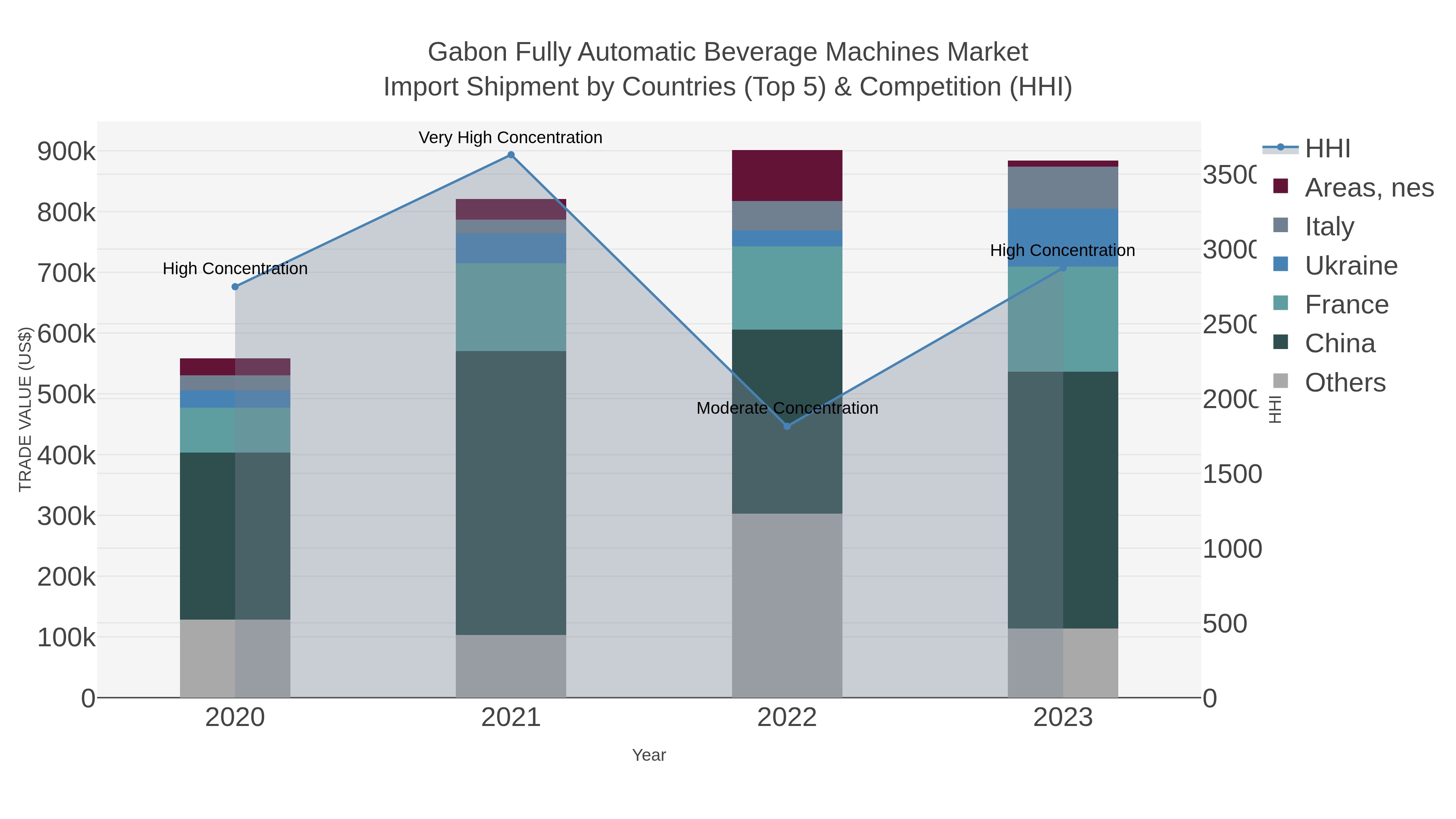1456x819 pixels.
Task: Toggle the Areas, nes legend entry
Action: pos(1353,187)
